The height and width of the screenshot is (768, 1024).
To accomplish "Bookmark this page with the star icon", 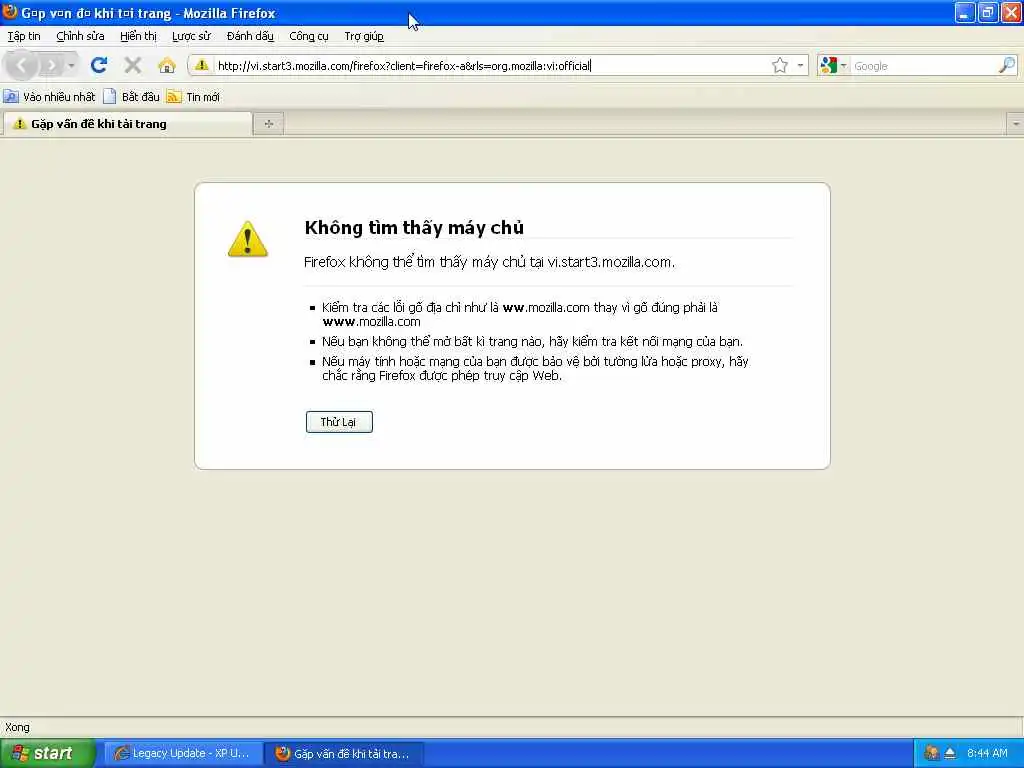I will pyautogui.click(x=780, y=65).
